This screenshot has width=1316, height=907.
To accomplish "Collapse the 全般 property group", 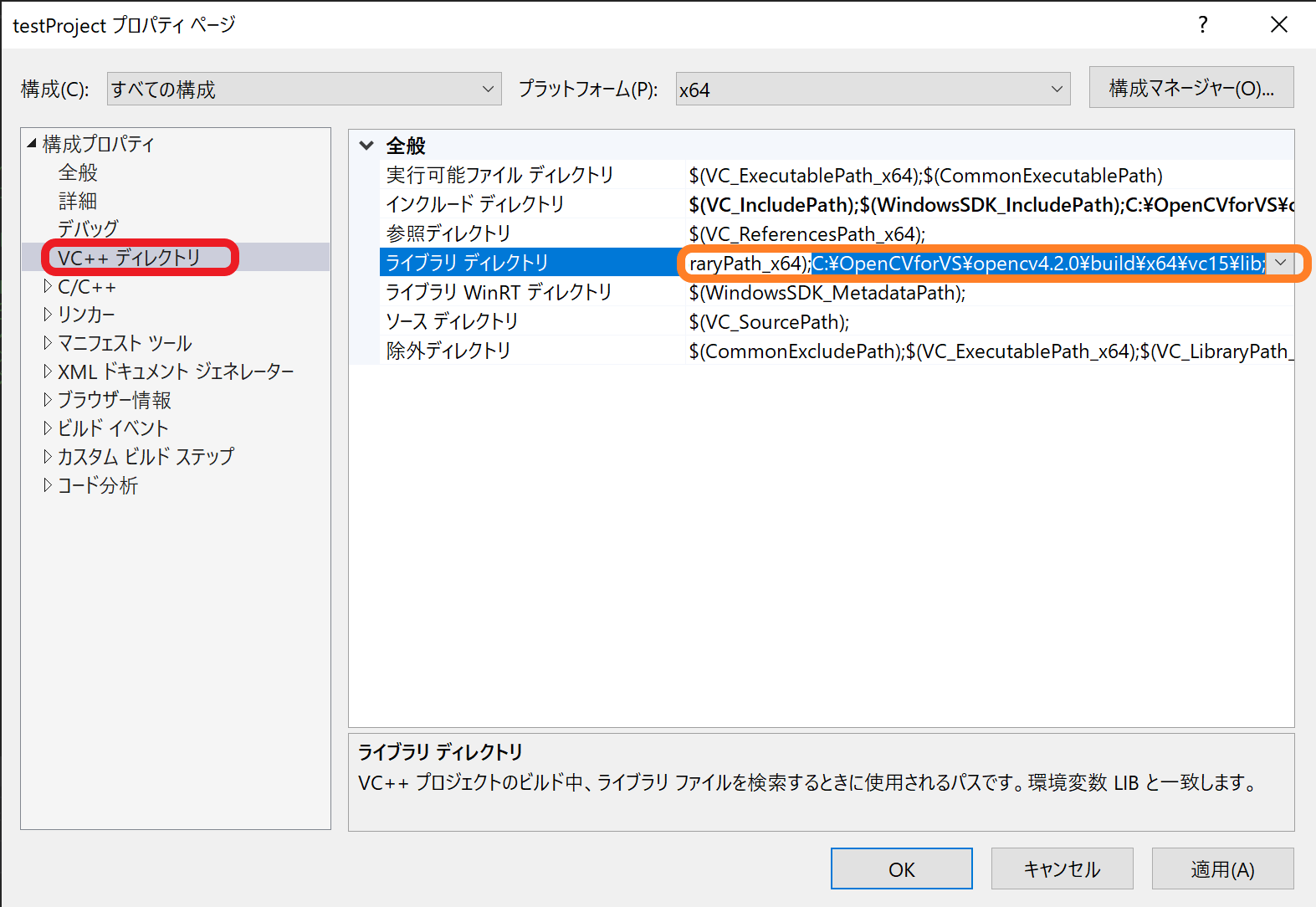I will pyautogui.click(x=366, y=146).
